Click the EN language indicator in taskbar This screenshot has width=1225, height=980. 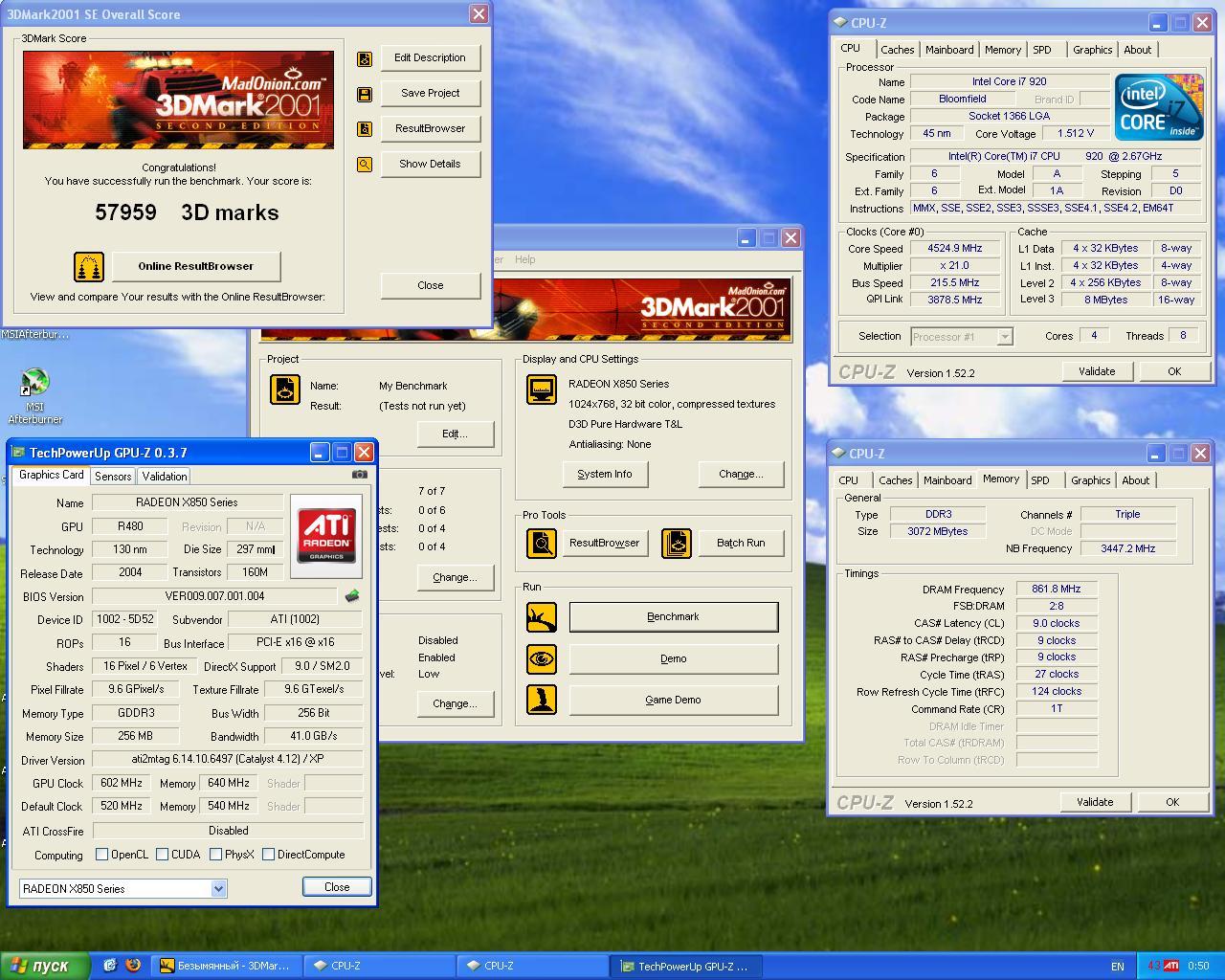1117,967
